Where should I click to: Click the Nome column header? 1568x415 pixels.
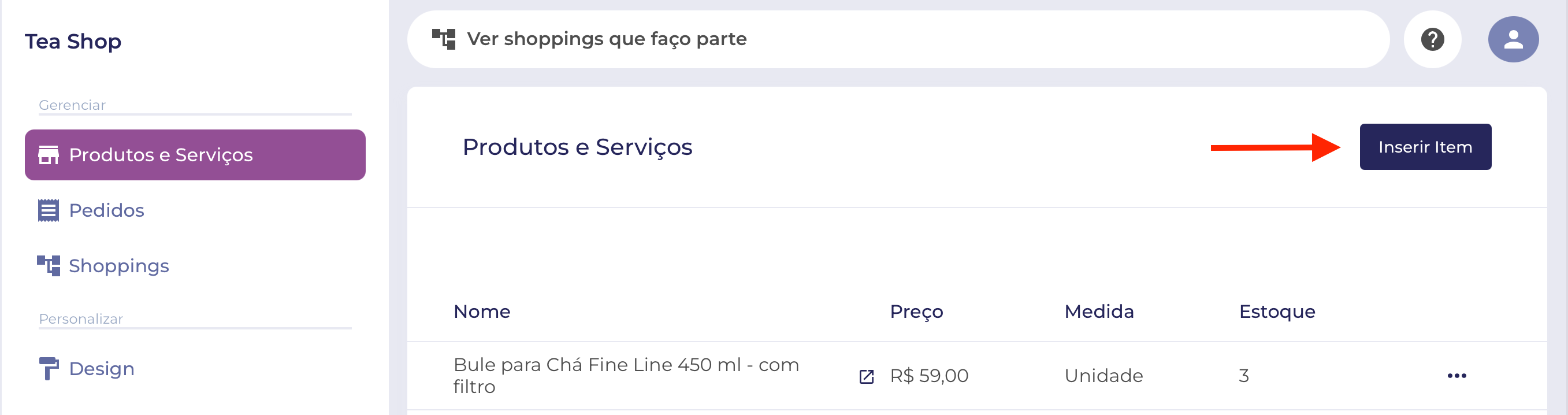coord(482,312)
